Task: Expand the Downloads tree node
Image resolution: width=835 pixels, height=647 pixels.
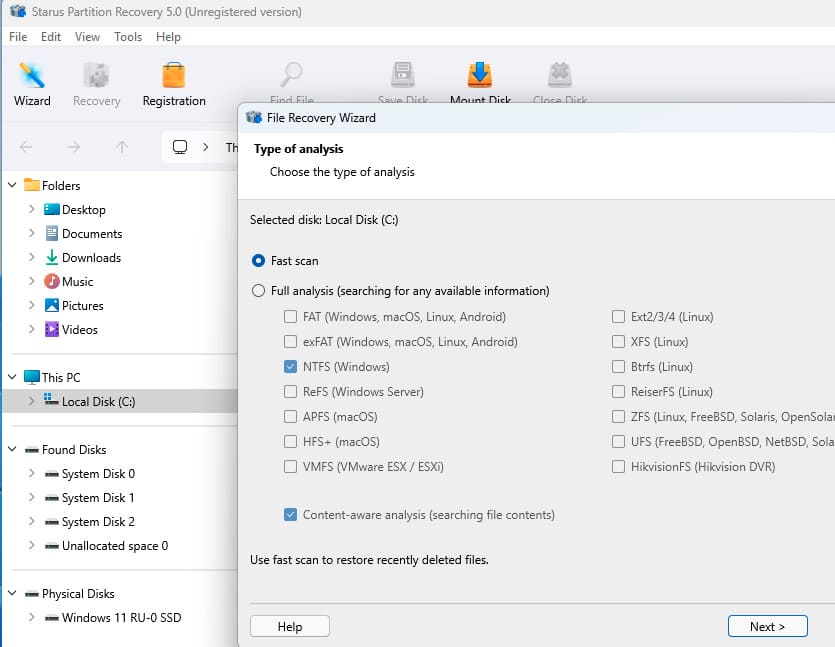Action: coord(31,257)
